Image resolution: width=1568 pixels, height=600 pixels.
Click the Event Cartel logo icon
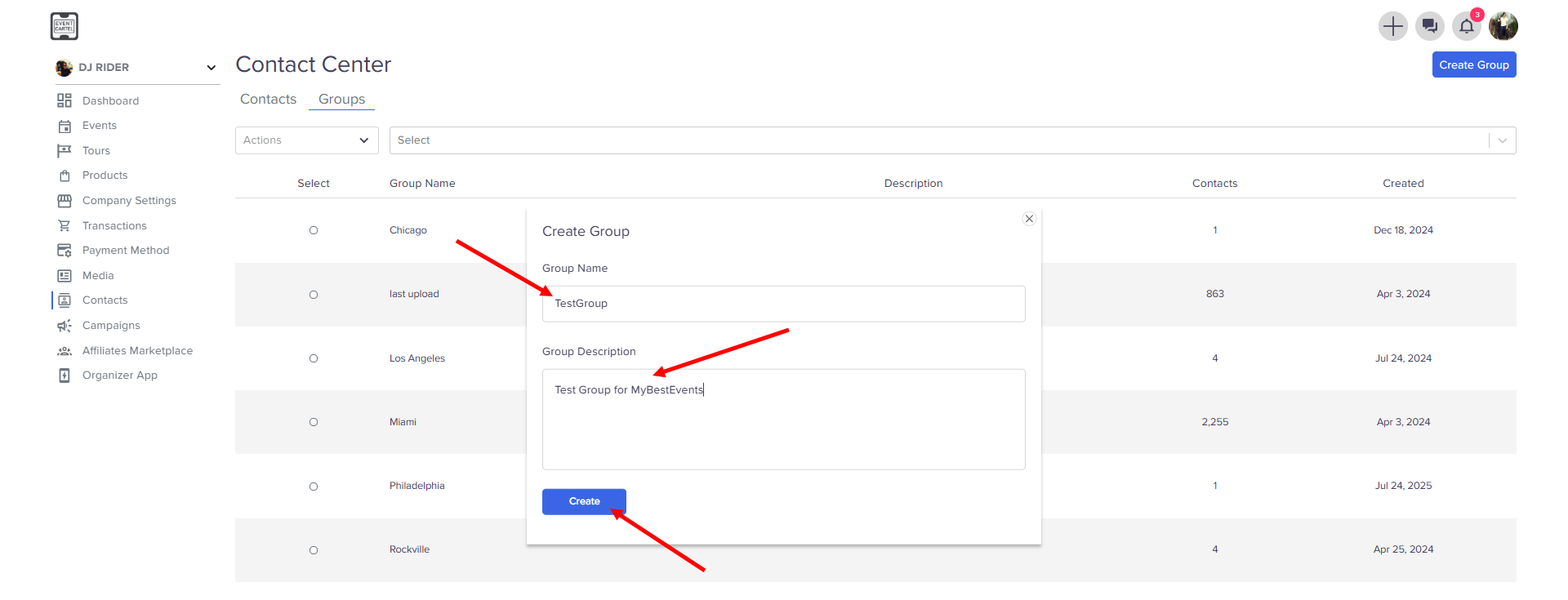[x=65, y=26]
